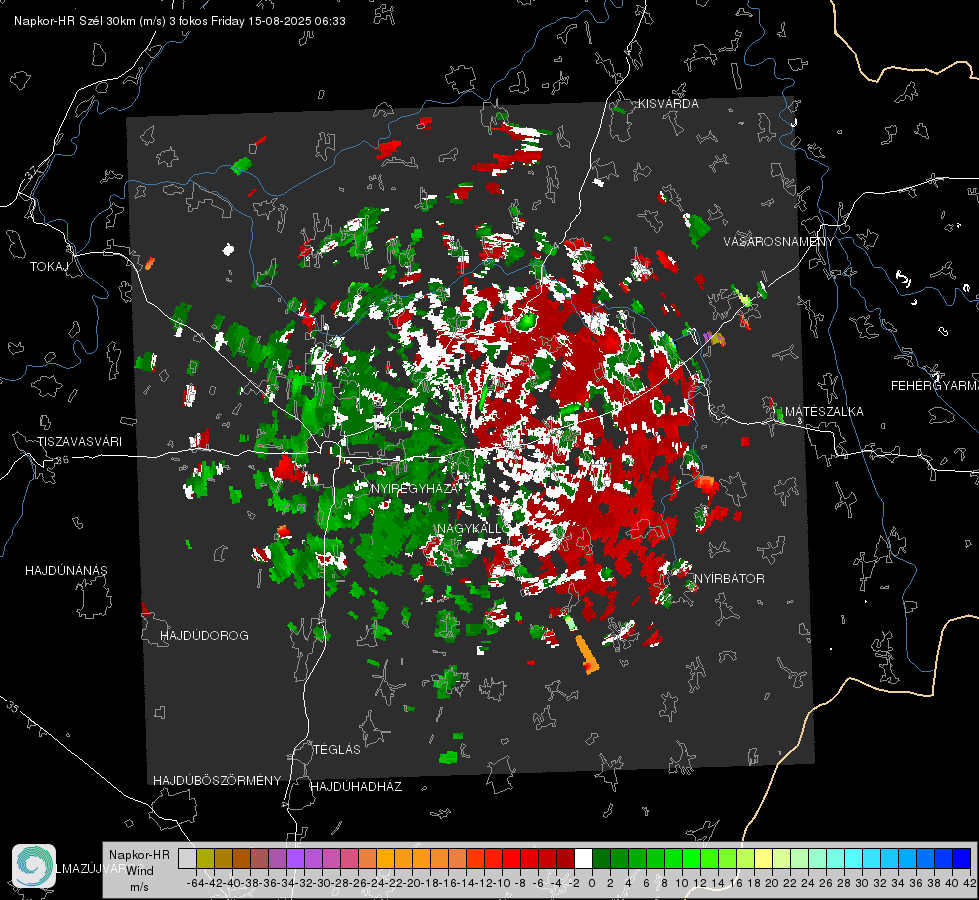This screenshot has width=979, height=900.
Task: Click the violet legend swatch between -34 and -32
Action: [295, 859]
